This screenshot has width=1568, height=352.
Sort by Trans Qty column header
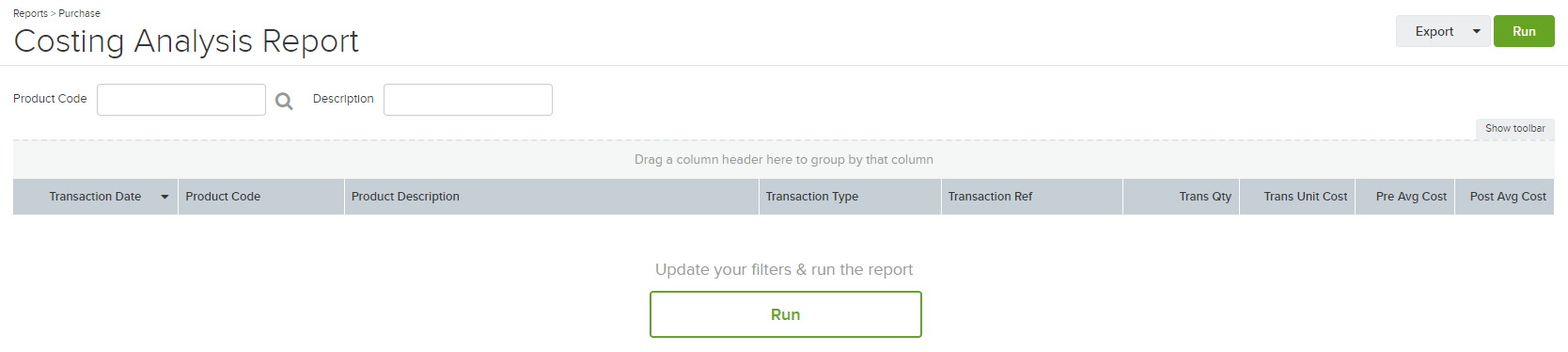pos(1205,197)
